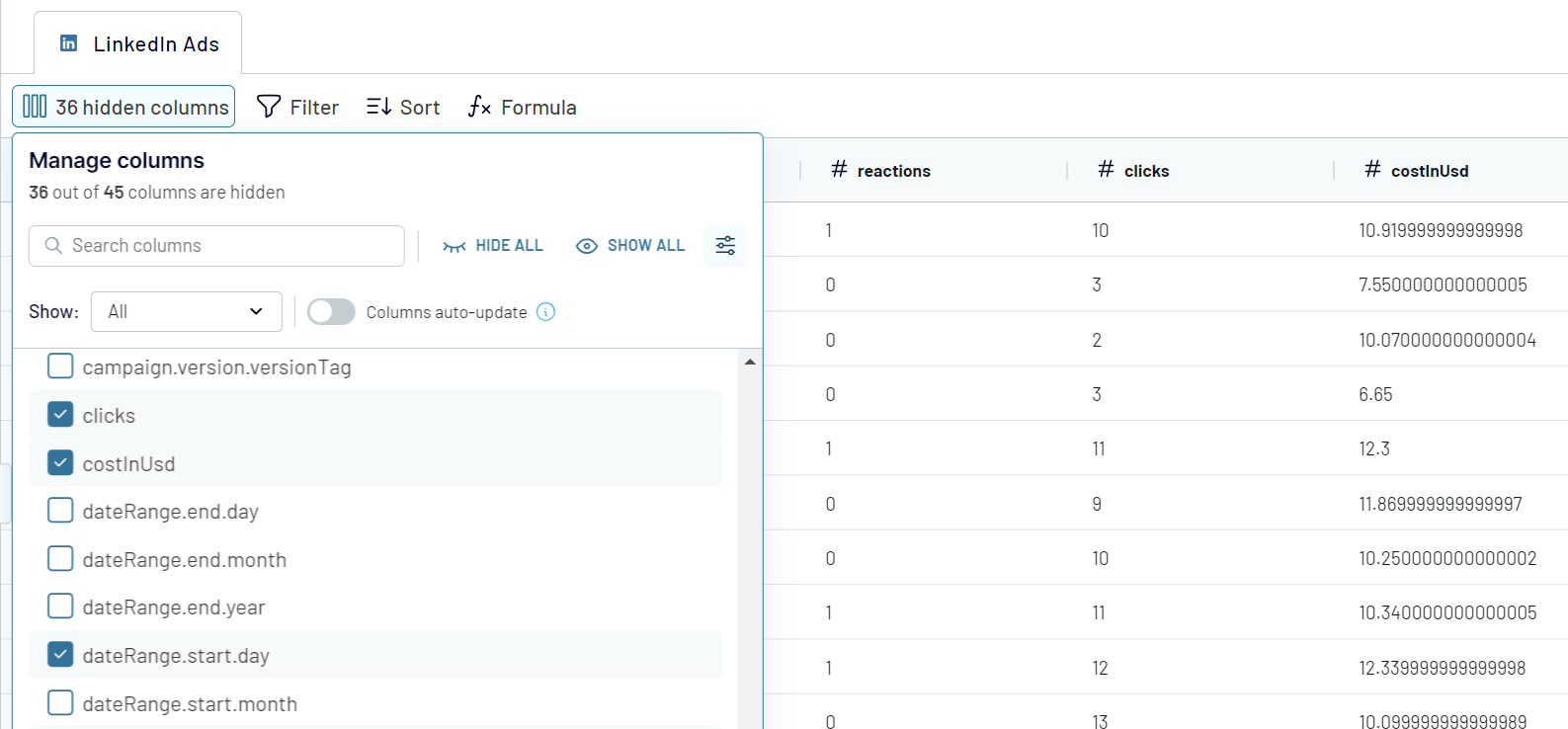
Task: Click the number type icon of clicks
Action: (x=1106, y=170)
